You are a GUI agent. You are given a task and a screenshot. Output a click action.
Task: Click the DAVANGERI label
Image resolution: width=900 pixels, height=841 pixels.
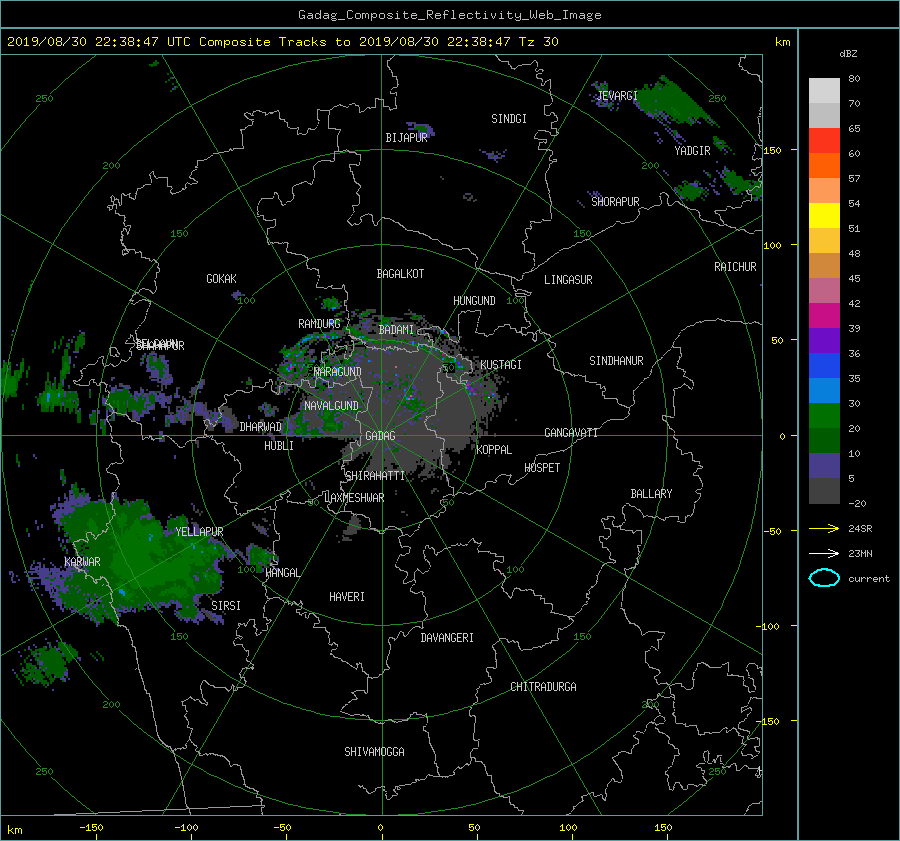click(x=447, y=638)
